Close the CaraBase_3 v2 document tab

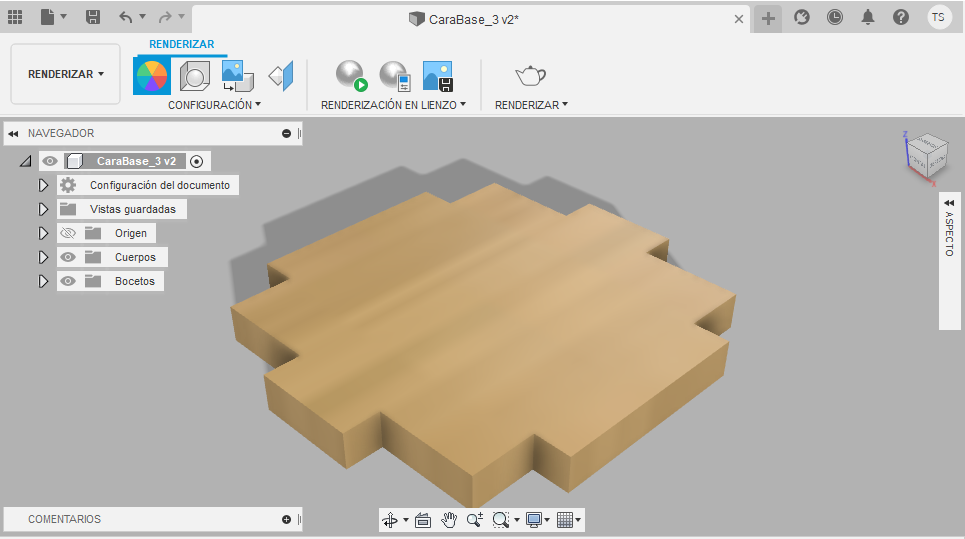tap(739, 19)
